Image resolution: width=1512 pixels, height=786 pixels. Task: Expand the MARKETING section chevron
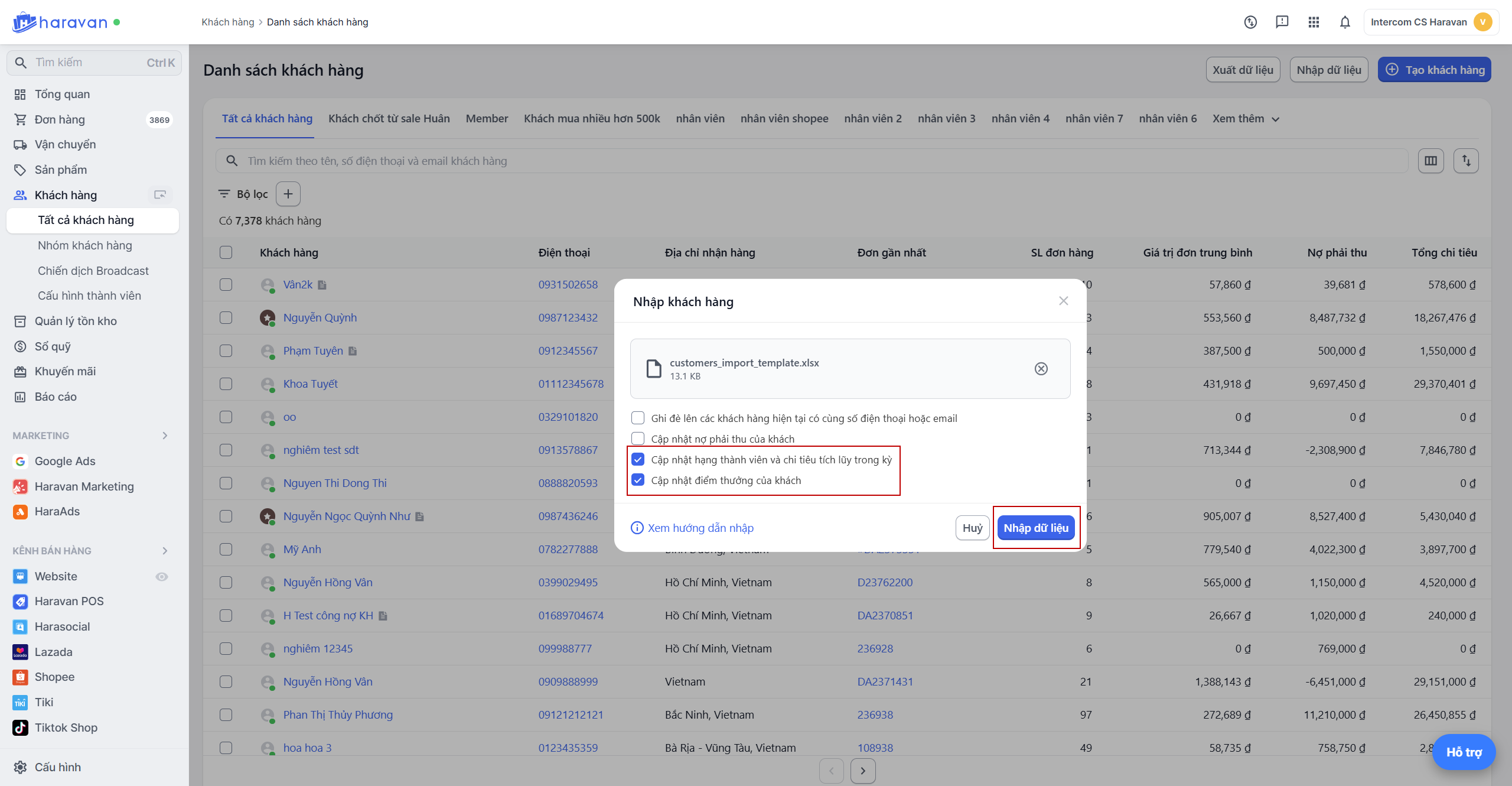[x=165, y=436]
